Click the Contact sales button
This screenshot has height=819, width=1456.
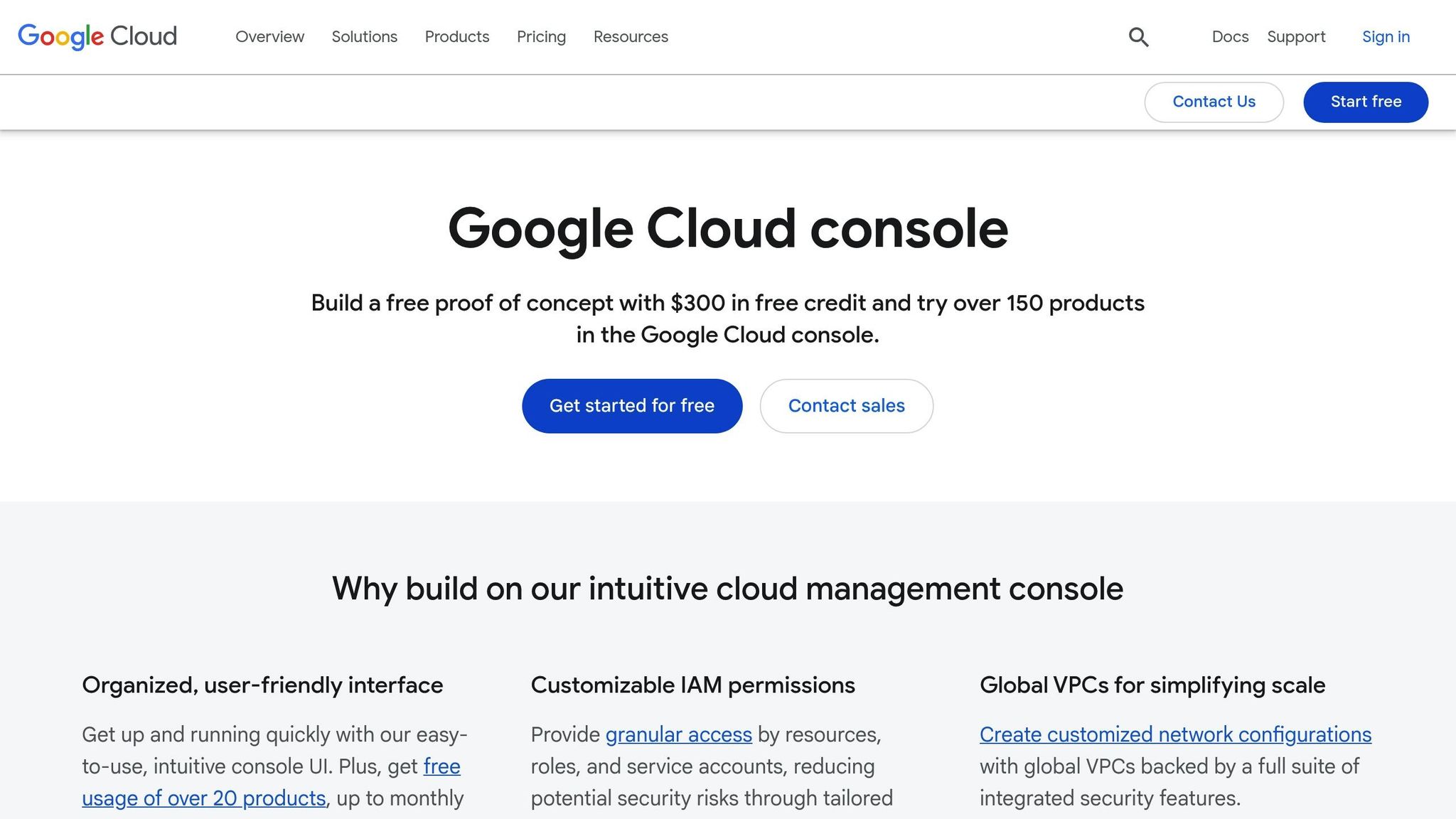point(846,406)
